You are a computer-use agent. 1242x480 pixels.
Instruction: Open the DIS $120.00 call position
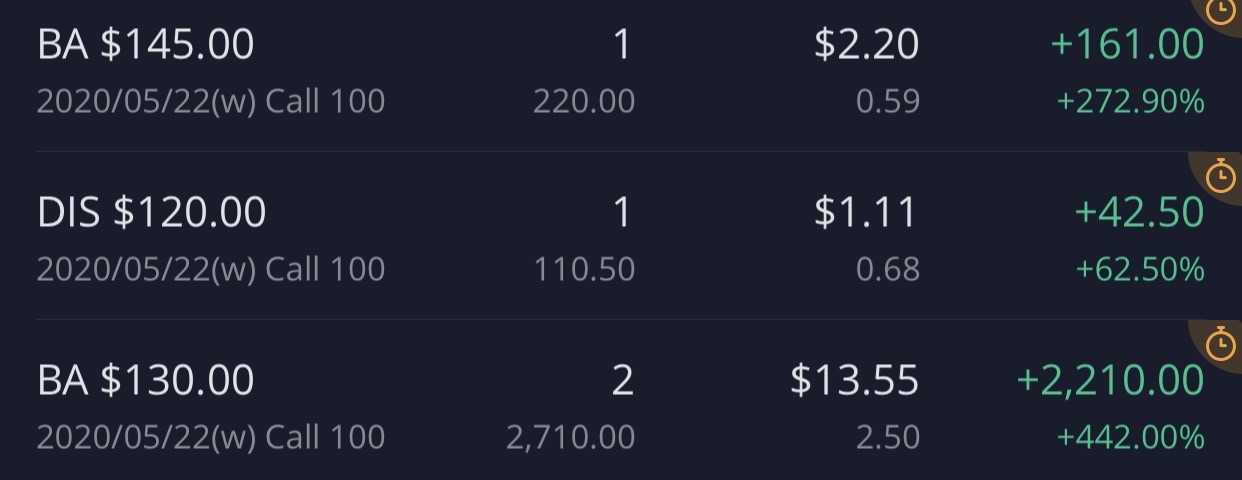tap(621, 236)
